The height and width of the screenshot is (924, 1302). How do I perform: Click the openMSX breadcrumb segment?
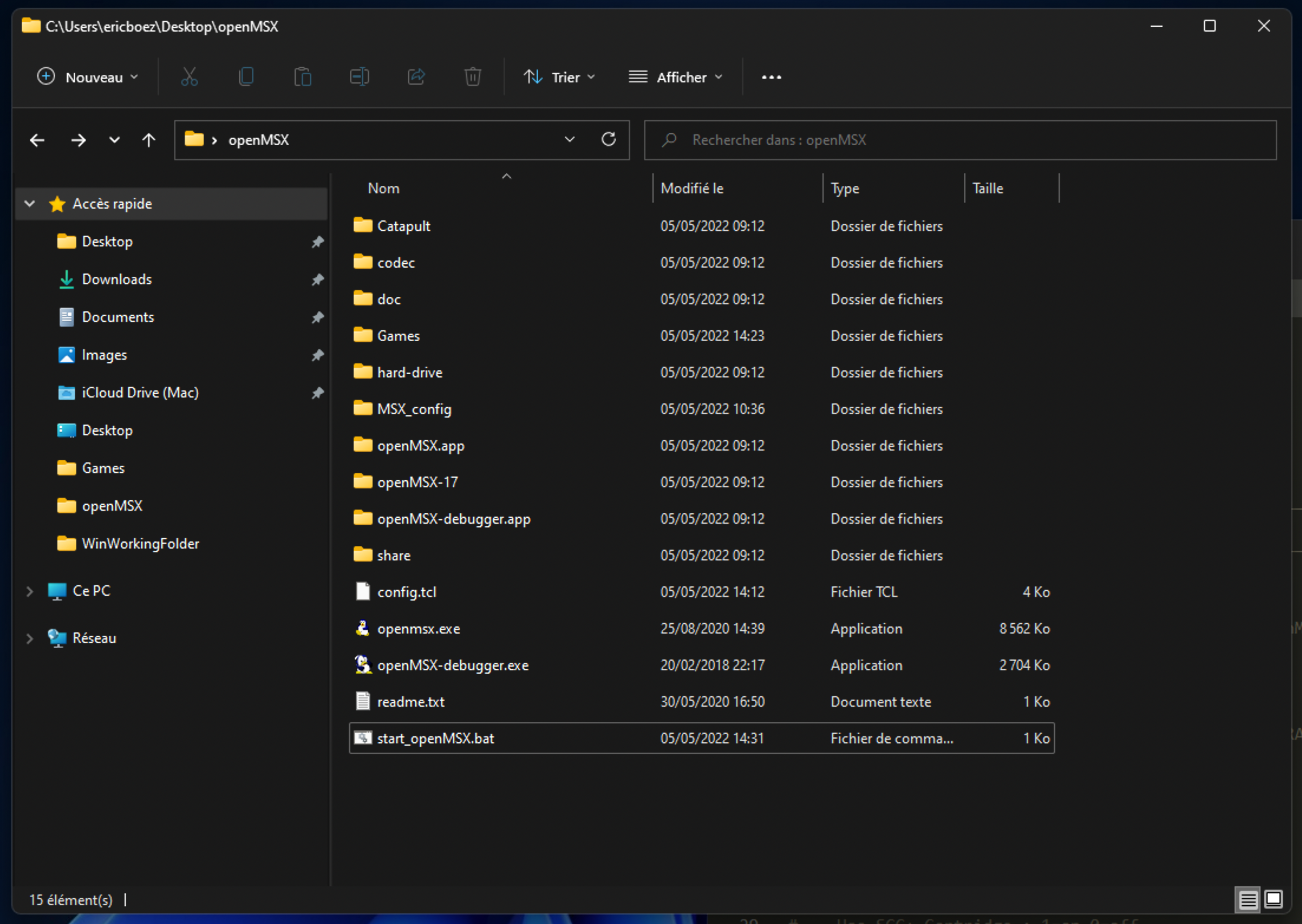(259, 140)
